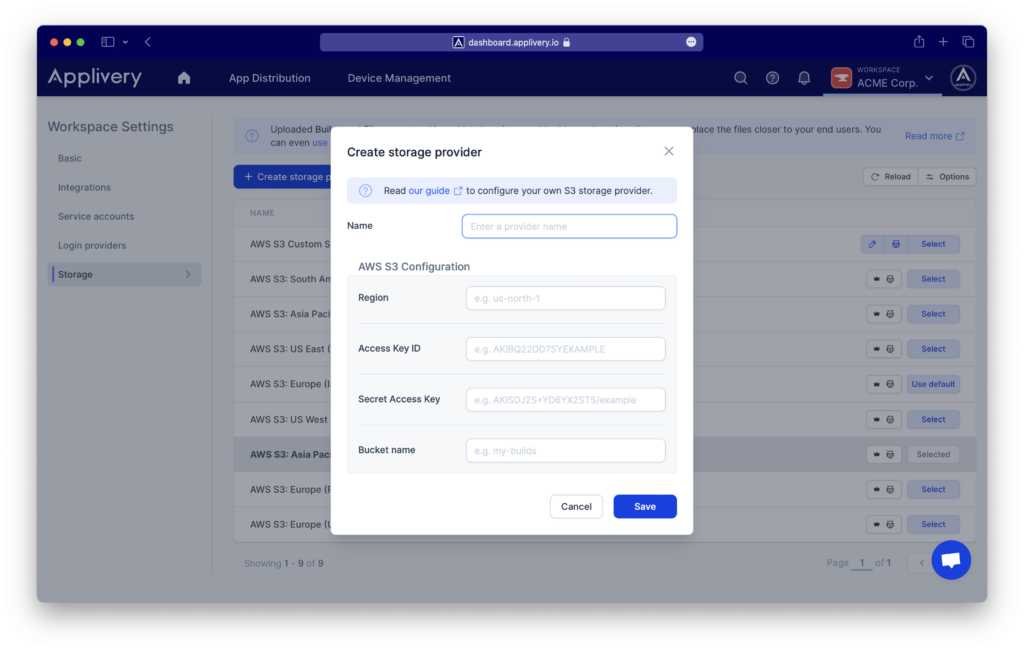Click the info icon in the top page banner
Screen dimensions: 1024x651
coord(252,136)
